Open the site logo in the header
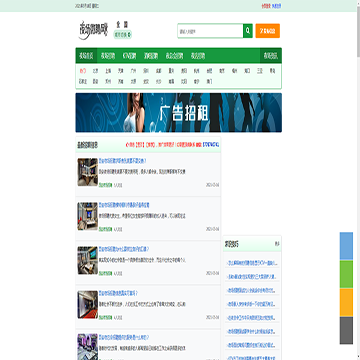The height and width of the screenshot is (360, 360). pyautogui.click(x=94, y=30)
